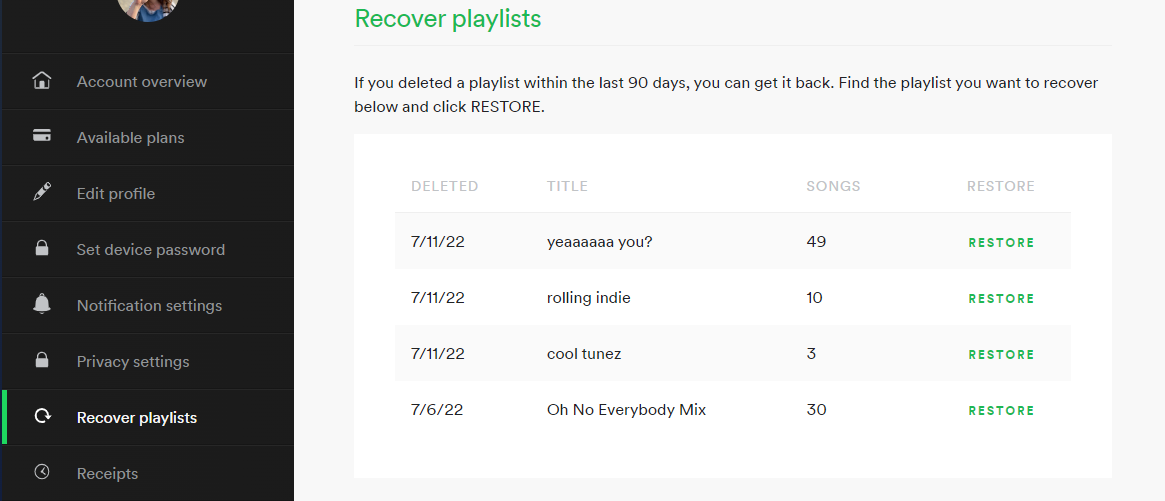
Task: Click the home icon beside Account overview
Action: [42, 81]
